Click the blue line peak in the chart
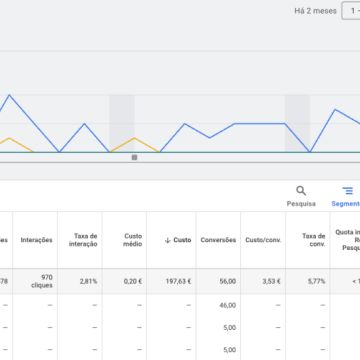The height and width of the screenshot is (360, 360). tap(9, 95)
